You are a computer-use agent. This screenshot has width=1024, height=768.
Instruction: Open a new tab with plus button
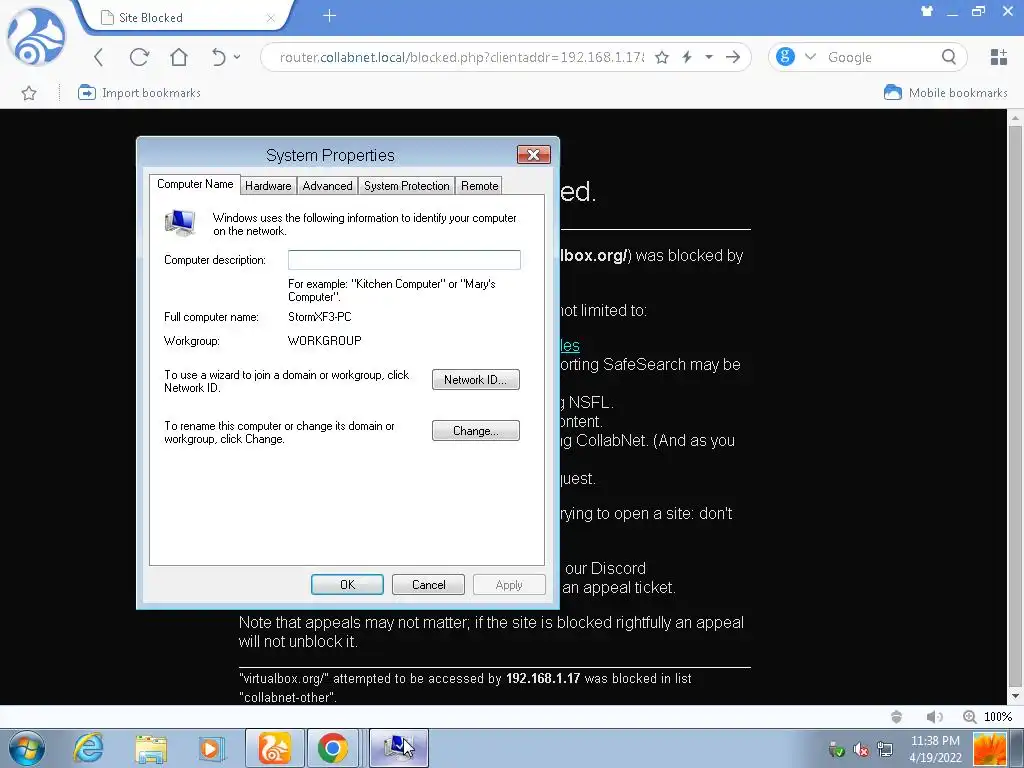click(x=329, y=16)
